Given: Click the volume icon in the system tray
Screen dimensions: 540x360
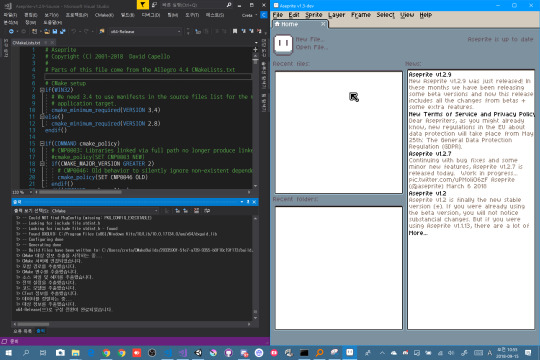Looking at the screenshot, I should click(x=451, y=353).
